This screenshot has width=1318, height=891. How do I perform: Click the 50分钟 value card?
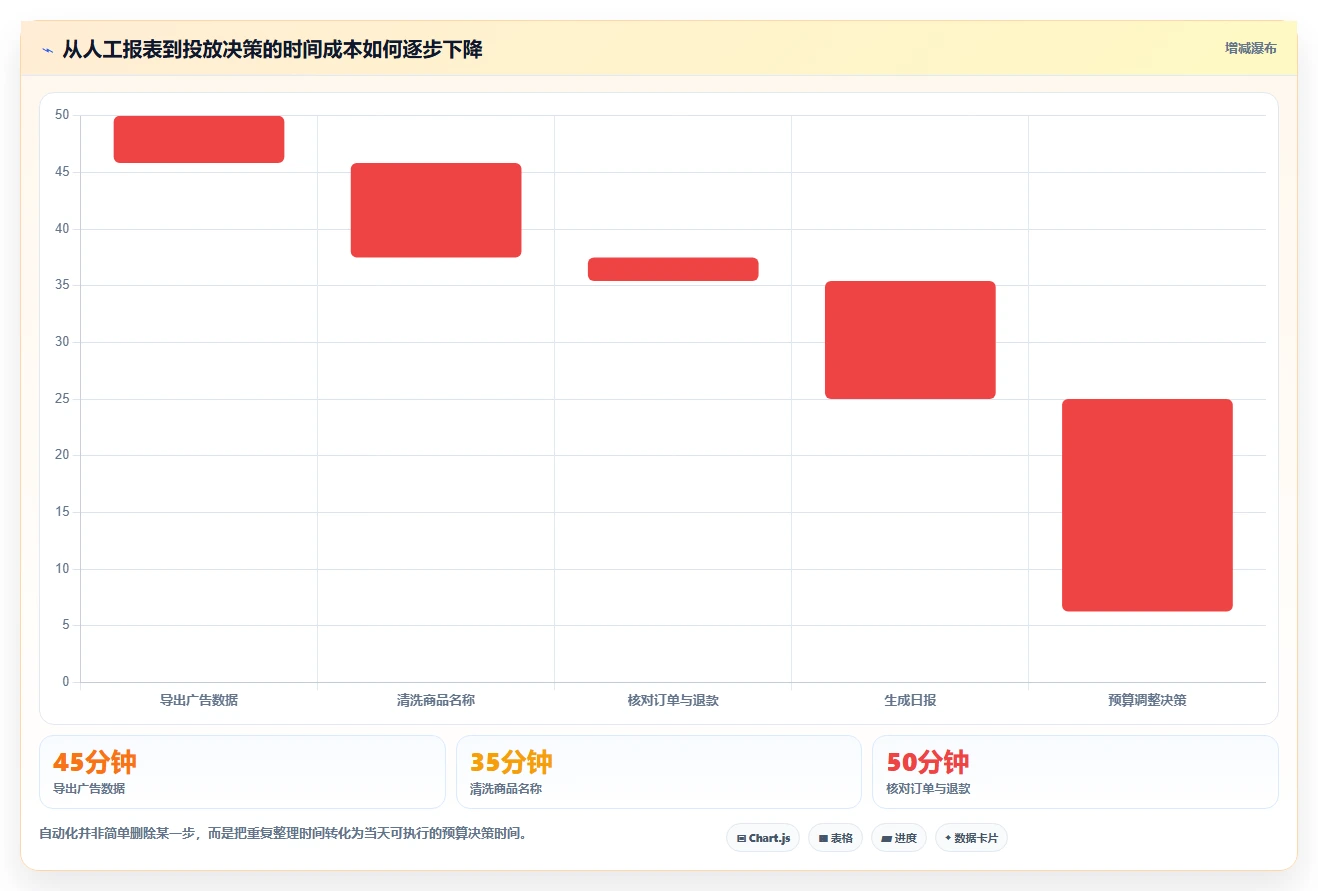[x=1075, y=772]
